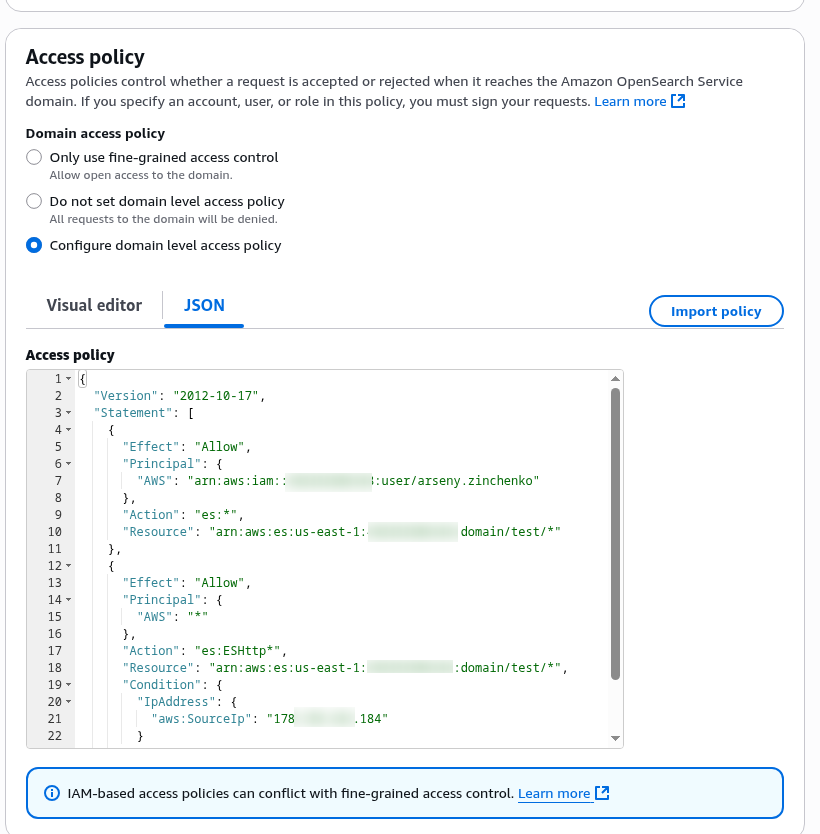Switch to the Visual editor tab
The width and height of the screenshot is (820, 834).
coord(94,305)
